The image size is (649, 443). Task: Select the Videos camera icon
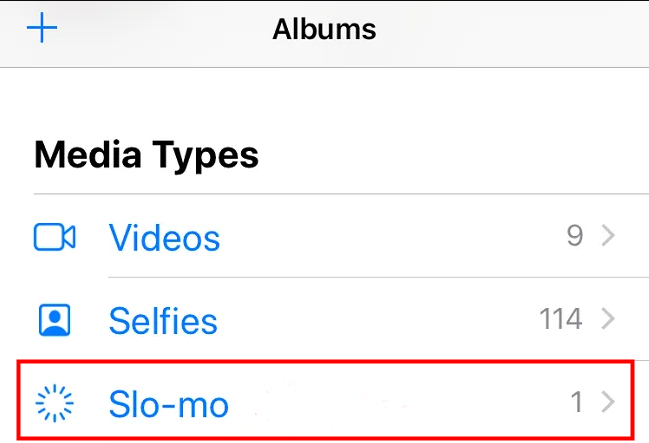coord(54,237)
